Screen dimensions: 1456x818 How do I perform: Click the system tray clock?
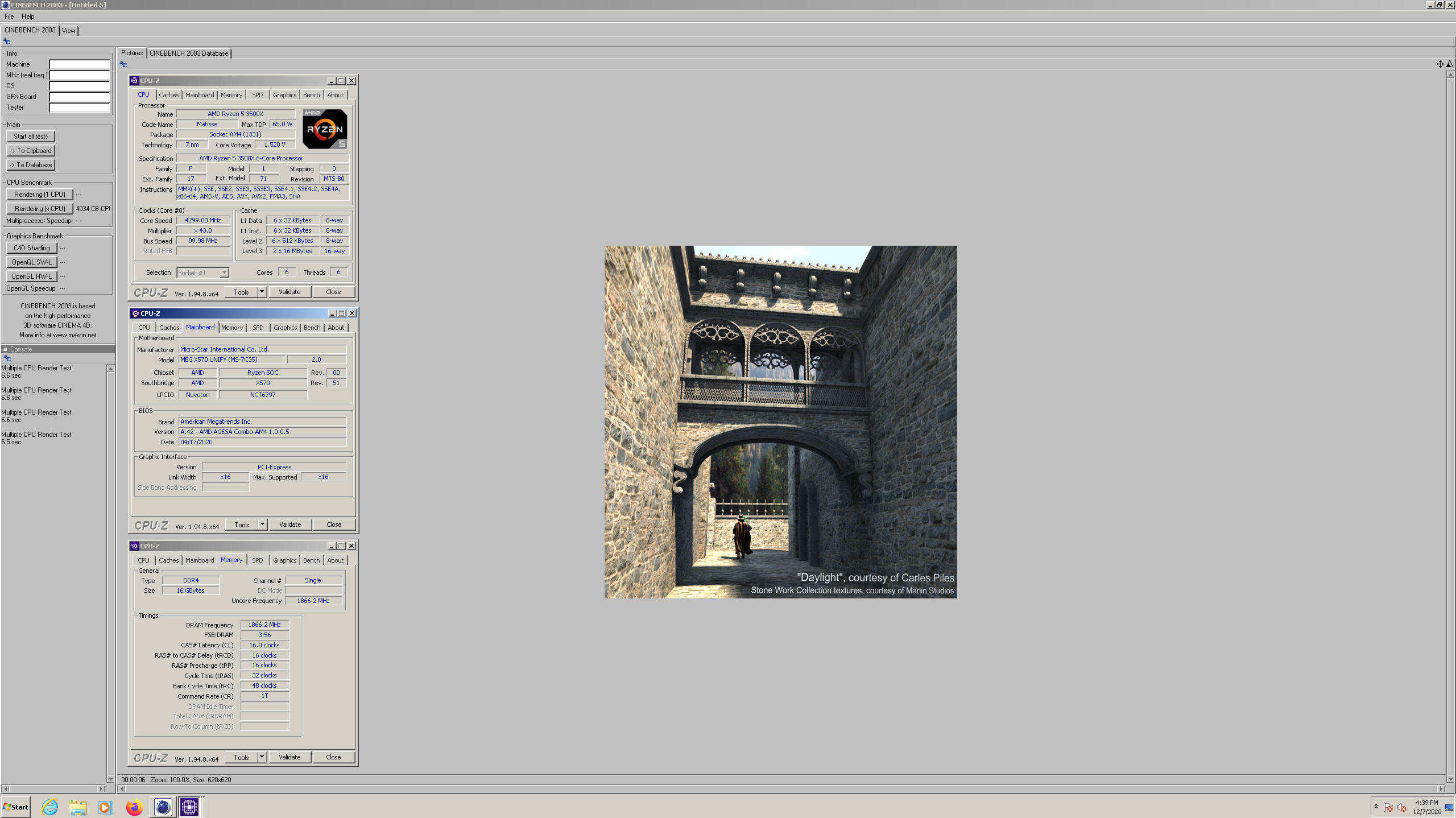point(1426,807)
